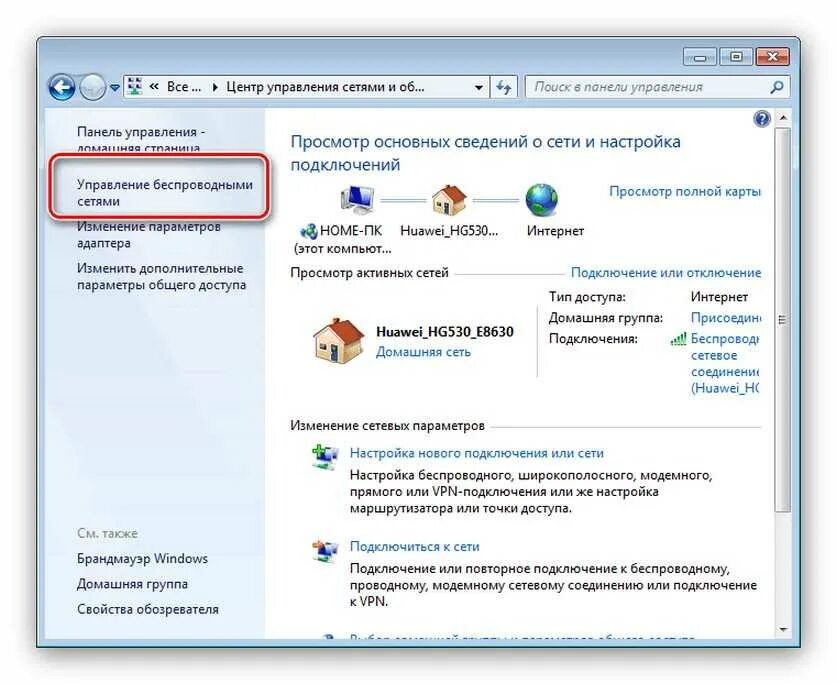The image size is (837, 684).
Task: Open the recent pages dropdown arrow
Action: tap(114, 87)
